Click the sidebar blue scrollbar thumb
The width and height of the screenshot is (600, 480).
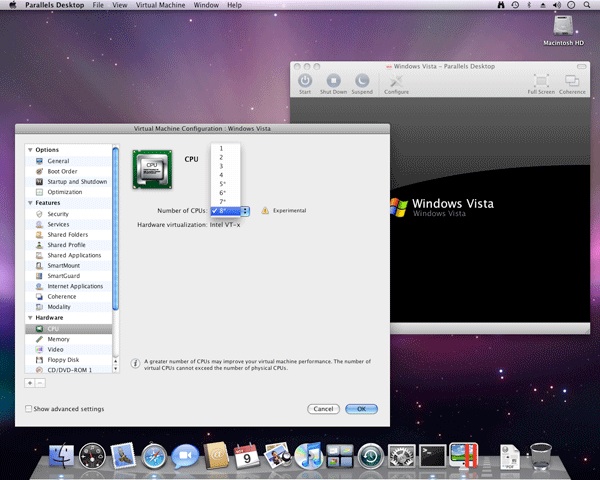click(x=116, y=229)
